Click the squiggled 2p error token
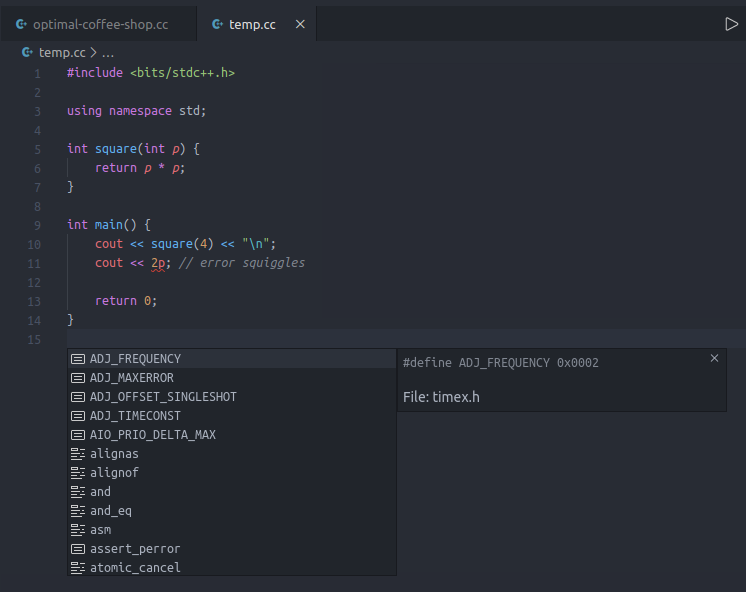The image size is (746, 592). tap(158, 263)
